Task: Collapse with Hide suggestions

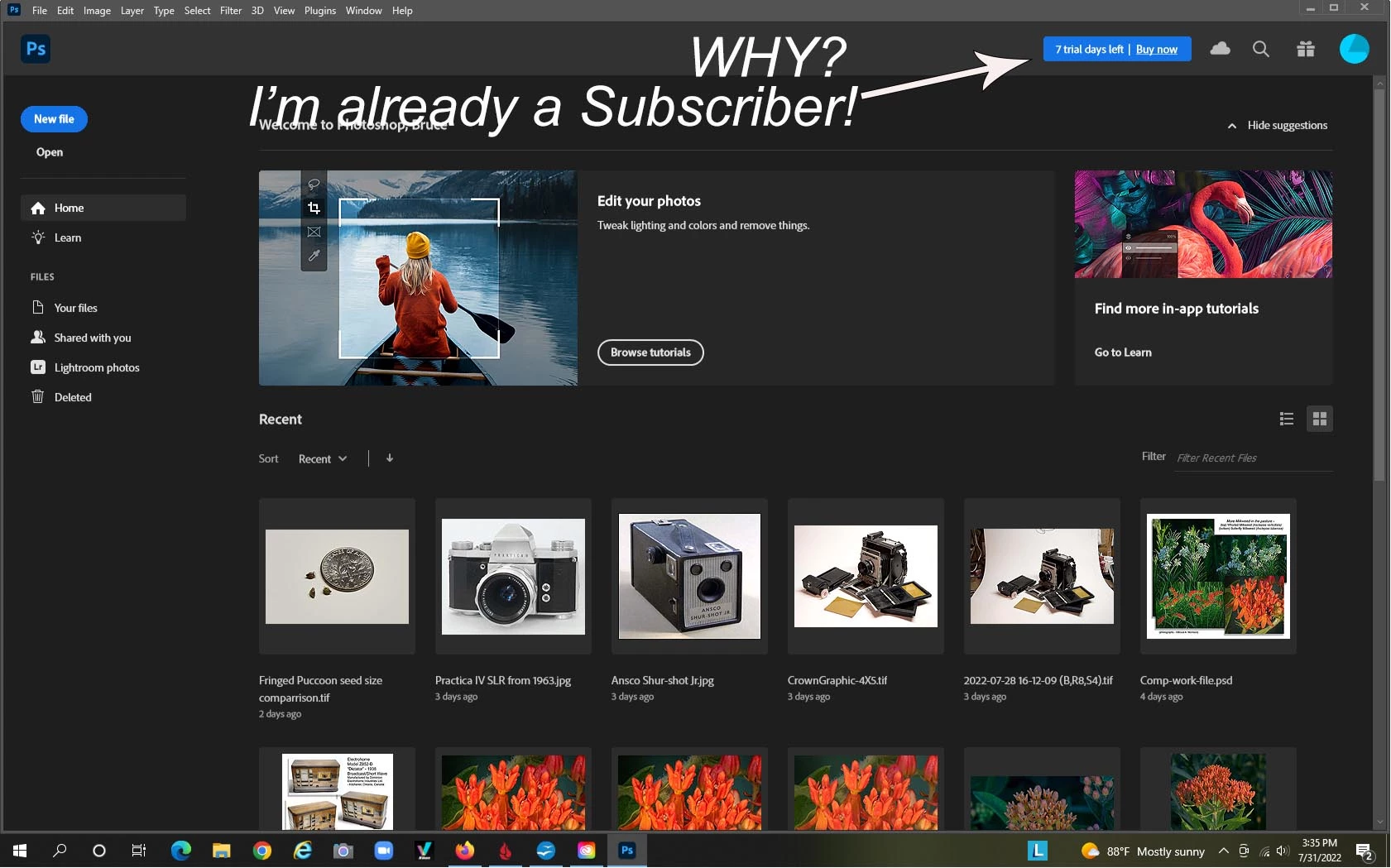Action: [x=1278, y=126]
